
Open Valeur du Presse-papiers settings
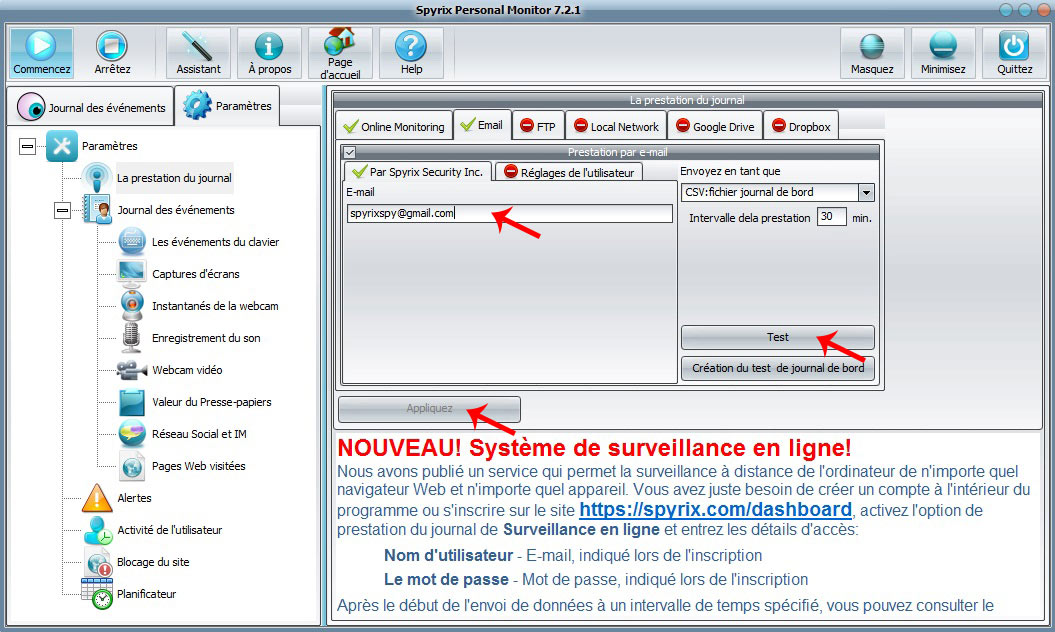point(212,402)
